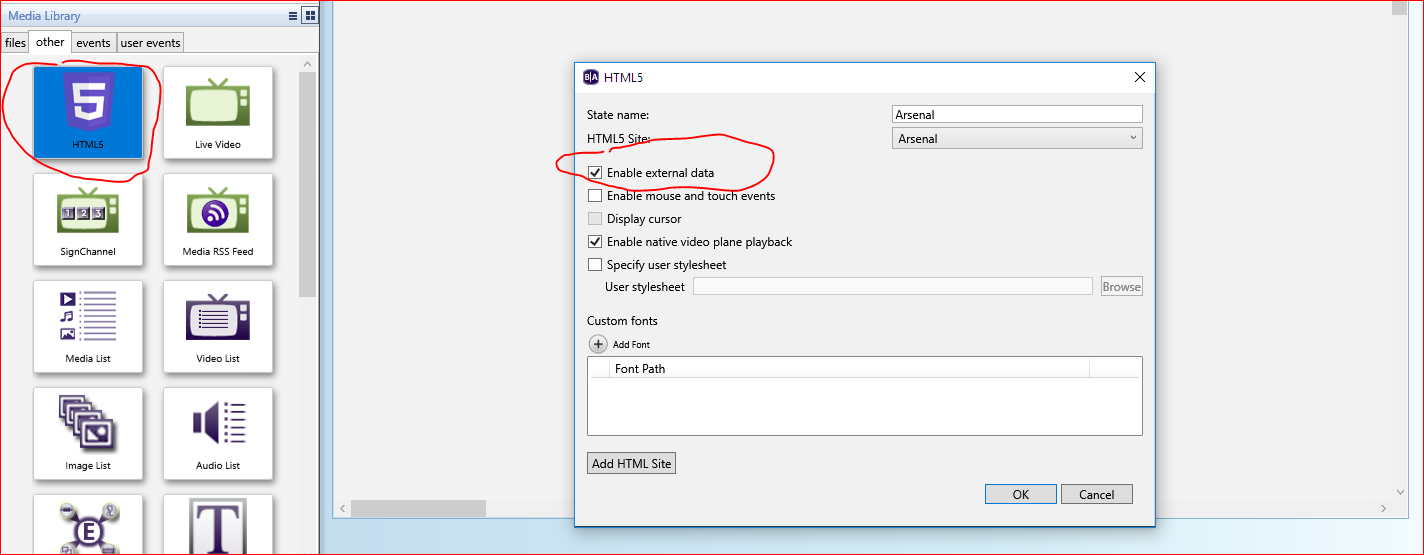This screenshot has width=1424, height=555.
Task: Check Specify user stylesheet
Action: pos(595,265)
